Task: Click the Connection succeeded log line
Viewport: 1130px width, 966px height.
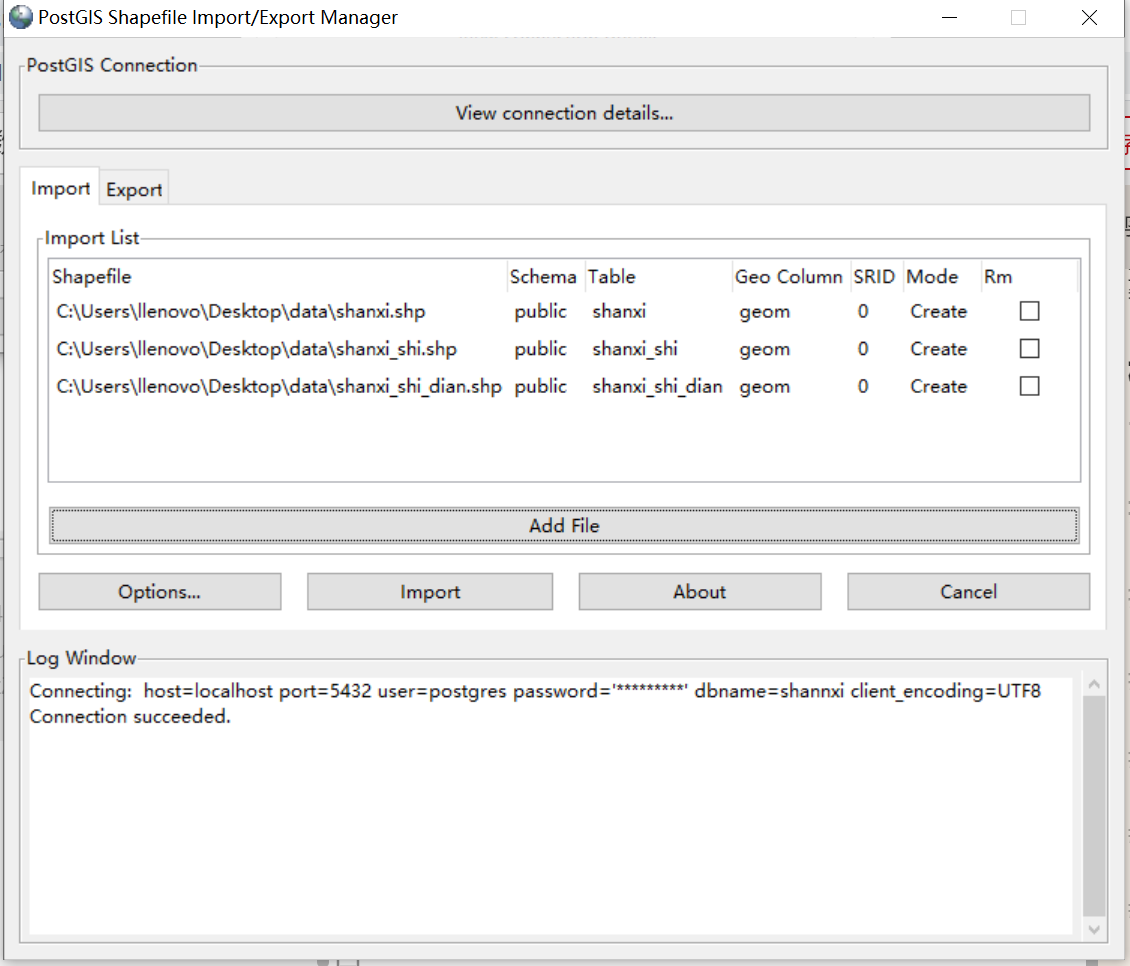Action: 130,717
